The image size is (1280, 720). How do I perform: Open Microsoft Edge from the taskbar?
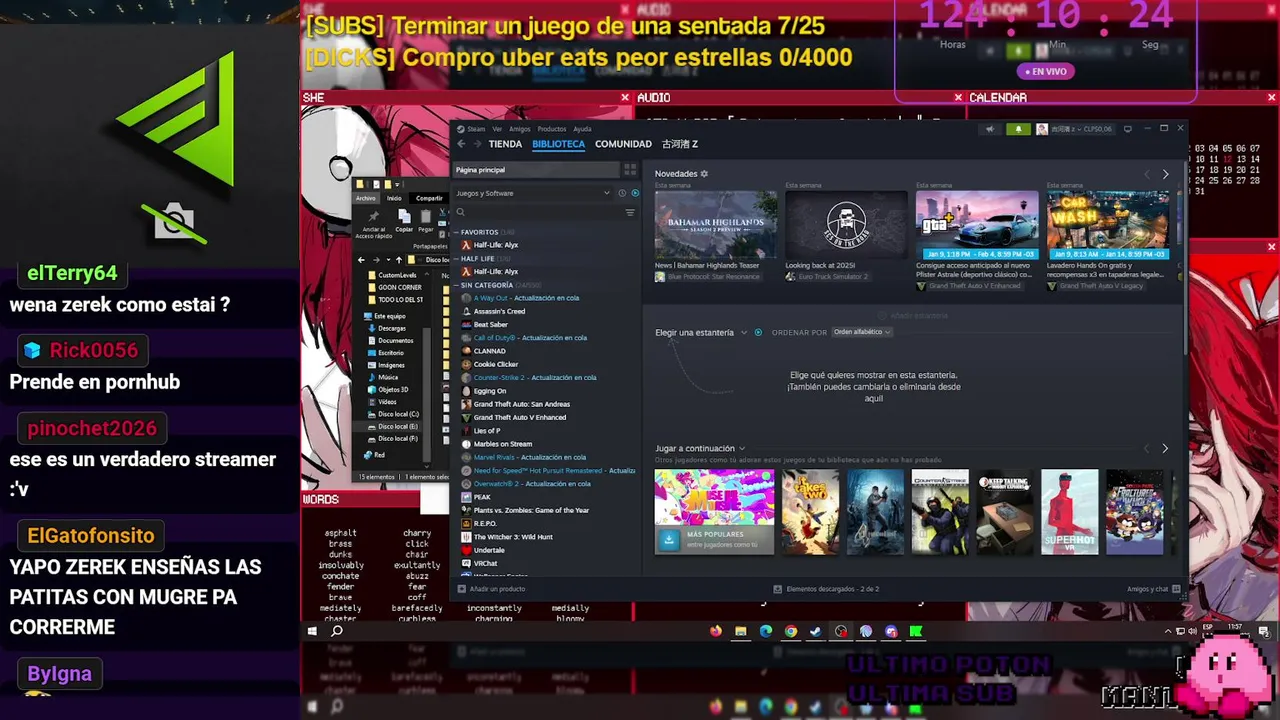(766, 631)
